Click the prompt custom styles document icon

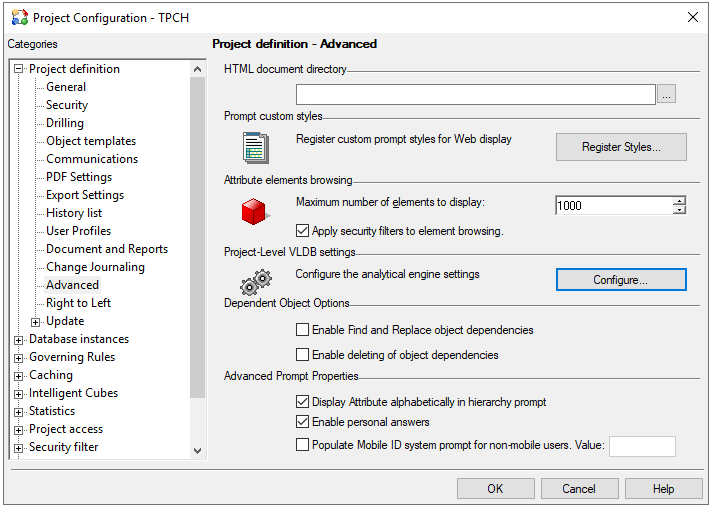point(255,147)
